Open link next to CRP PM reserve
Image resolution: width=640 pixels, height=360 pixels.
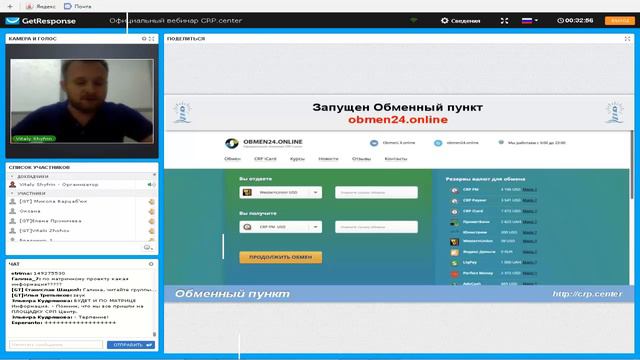[529, 190]
